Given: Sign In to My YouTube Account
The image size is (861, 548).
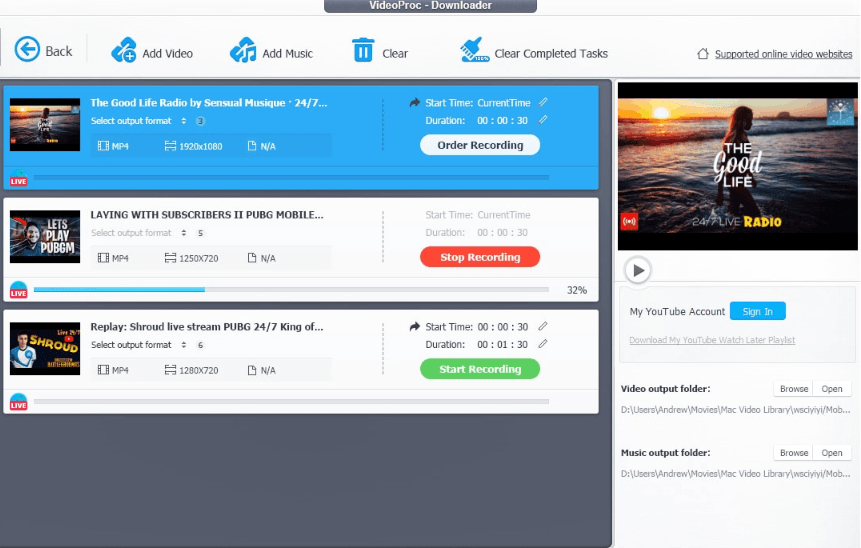Looking at the screenshot, I should point(757,312).
